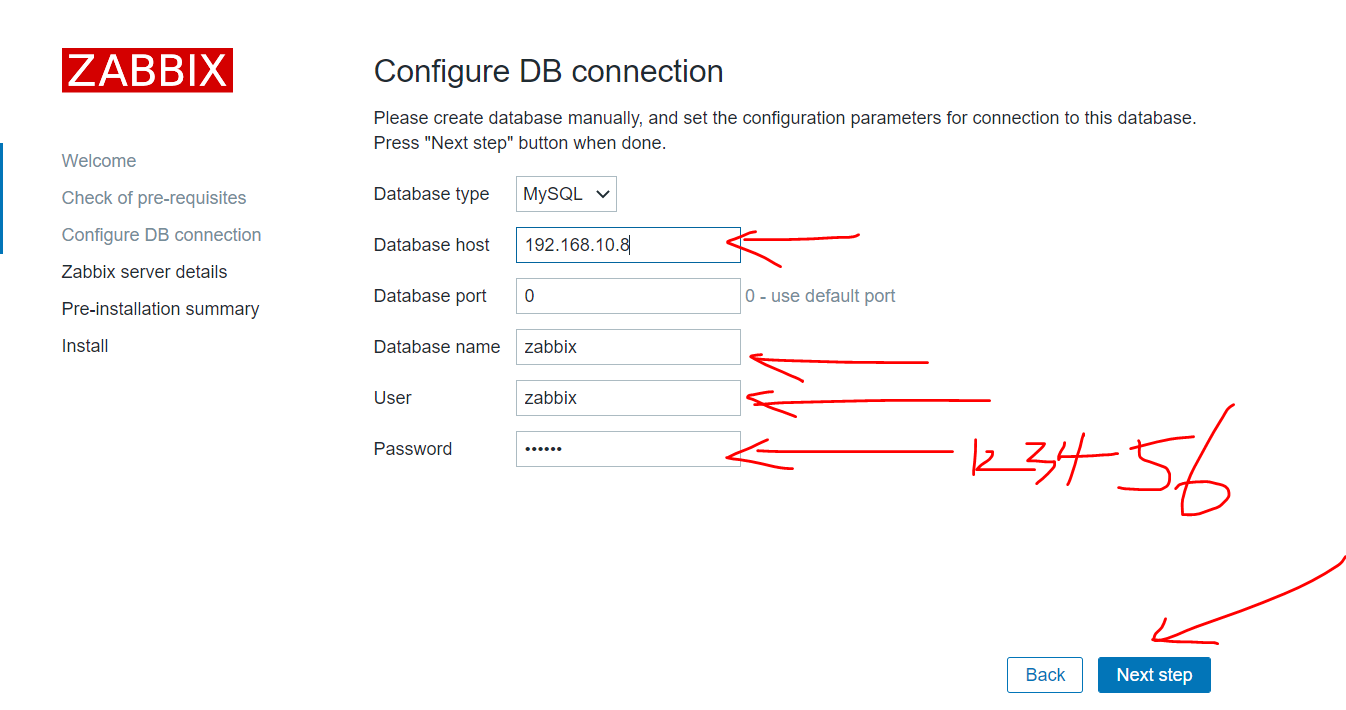Go back with the Back button
Viewport: 1346px width, 710px height.
click(x=1045, y=675)
